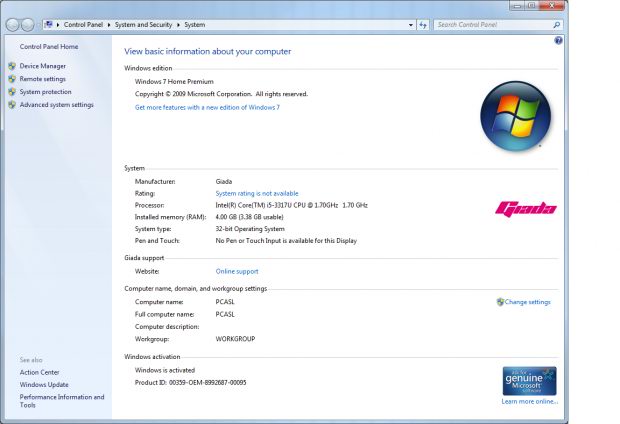Click the Remote settings shield icon
The image size is (620, 424).
12,79
